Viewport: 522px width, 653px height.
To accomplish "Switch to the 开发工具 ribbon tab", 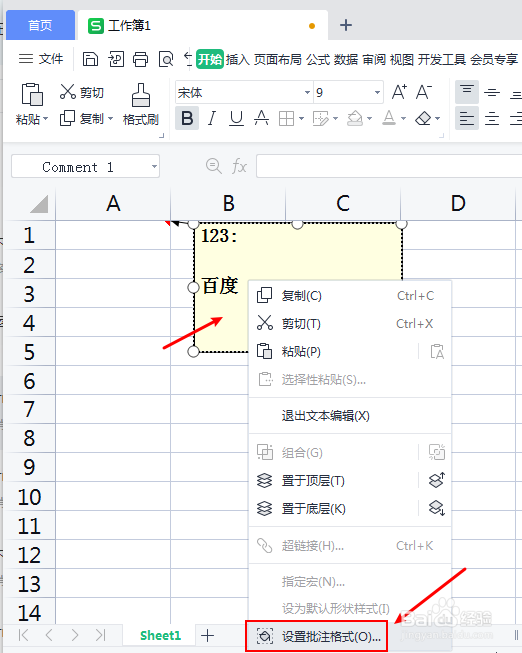I will click(x=442, y=60).
